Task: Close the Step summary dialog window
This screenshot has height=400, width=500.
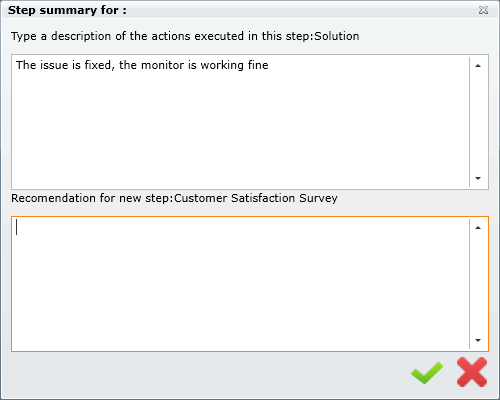Action: pos(483,10)
